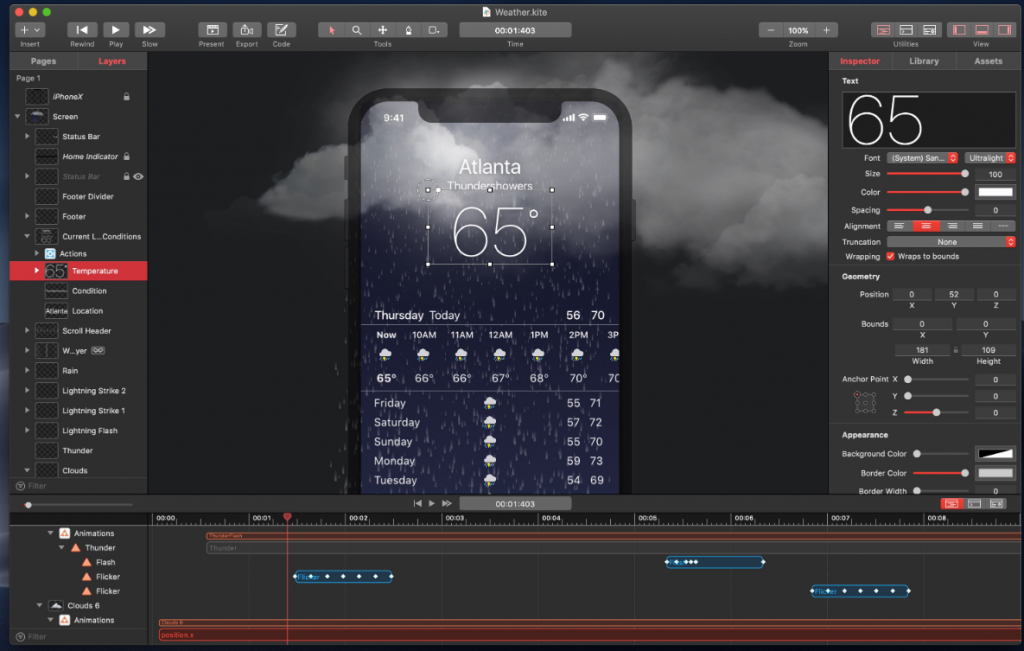Toggle the lock on Home Indicator layer
The width and height of the screenshot is (1024, 651).
127,157
